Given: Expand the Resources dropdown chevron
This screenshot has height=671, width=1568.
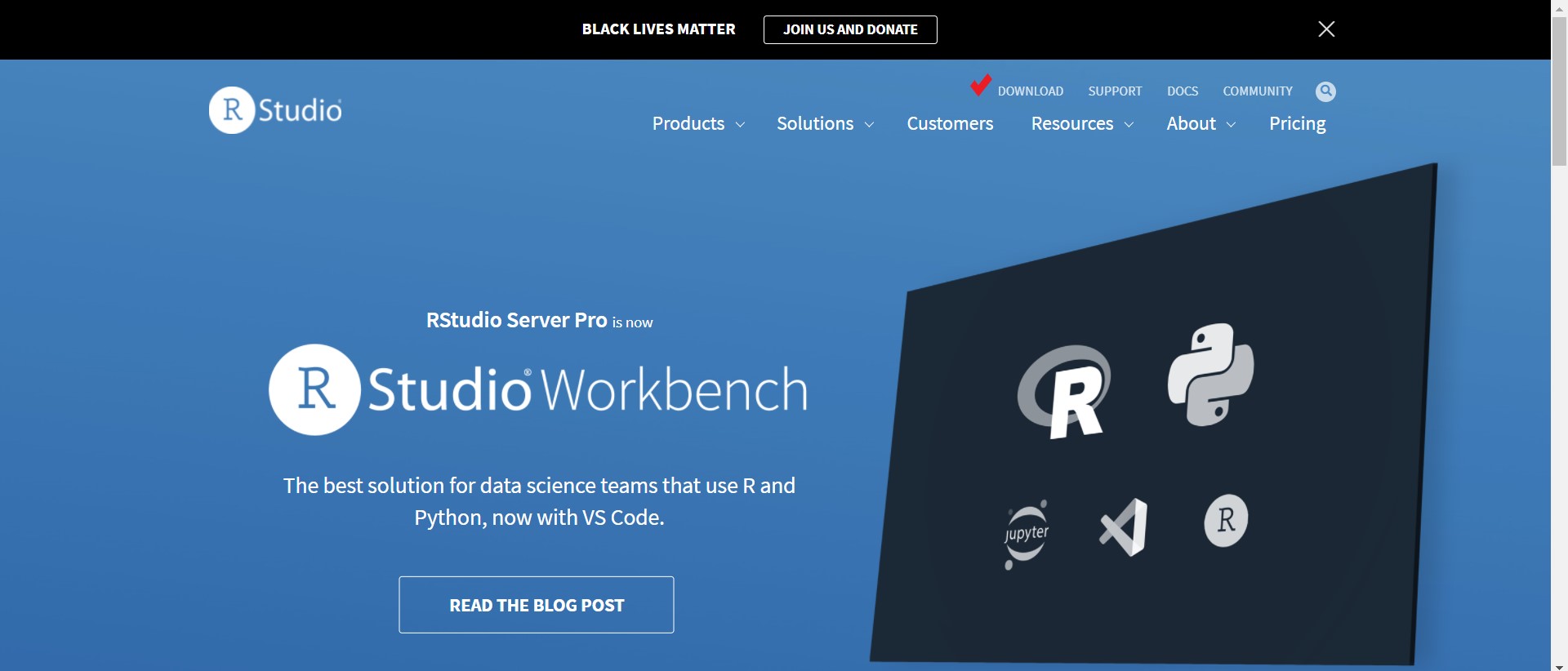Looking at the screenshot, I should pyautogui.click(x=1129, y=125).
